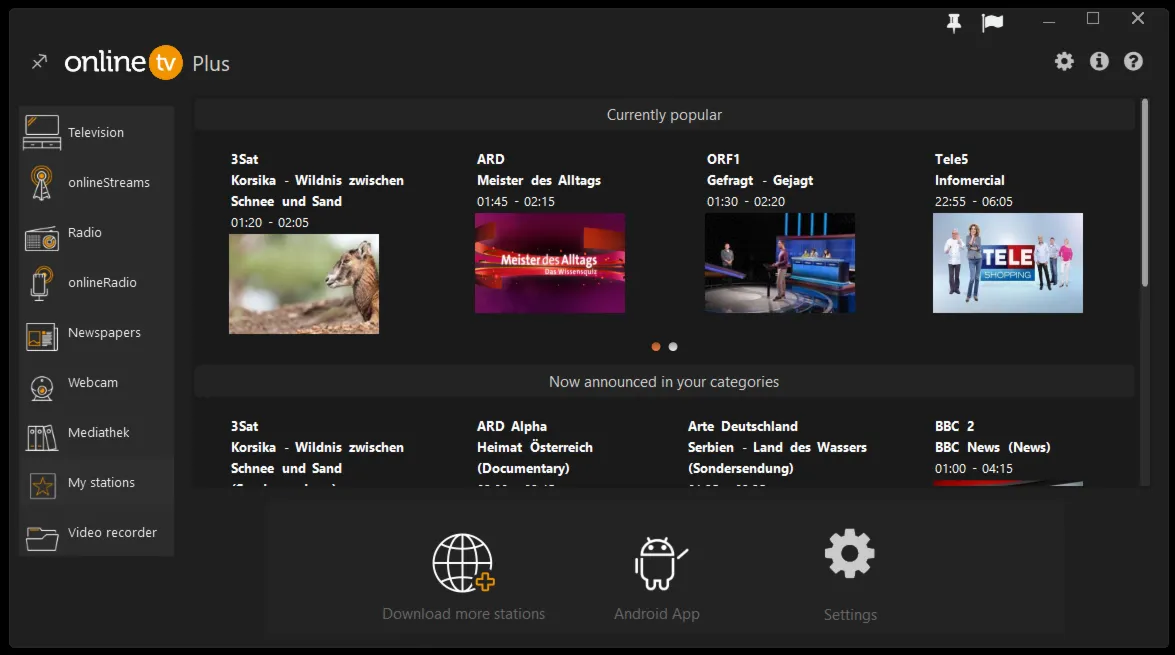Click time 01:20 - 02:05
1175x655 pixels.
tap(270, 223)
